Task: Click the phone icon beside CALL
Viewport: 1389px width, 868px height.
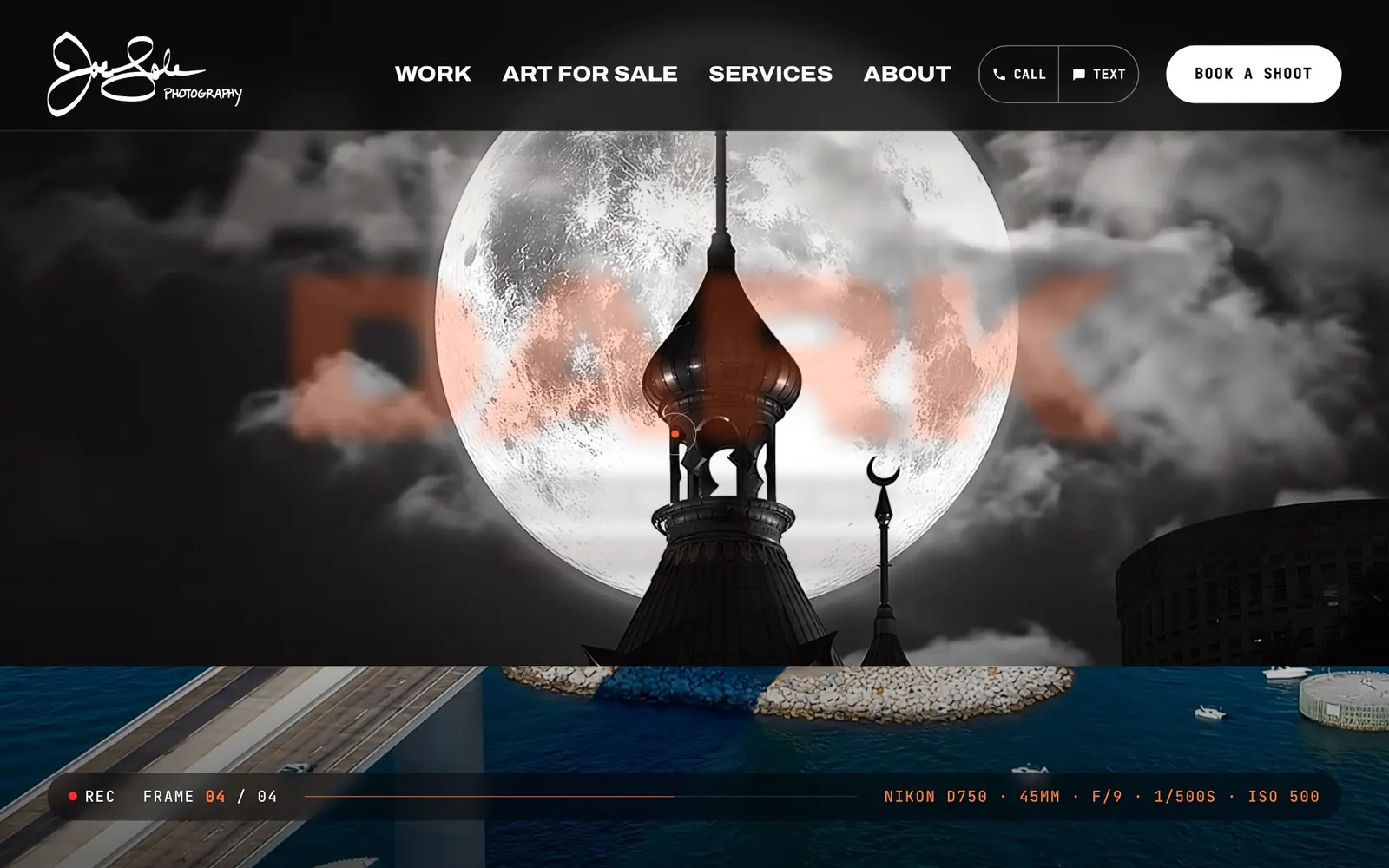Action: [999, 75]
